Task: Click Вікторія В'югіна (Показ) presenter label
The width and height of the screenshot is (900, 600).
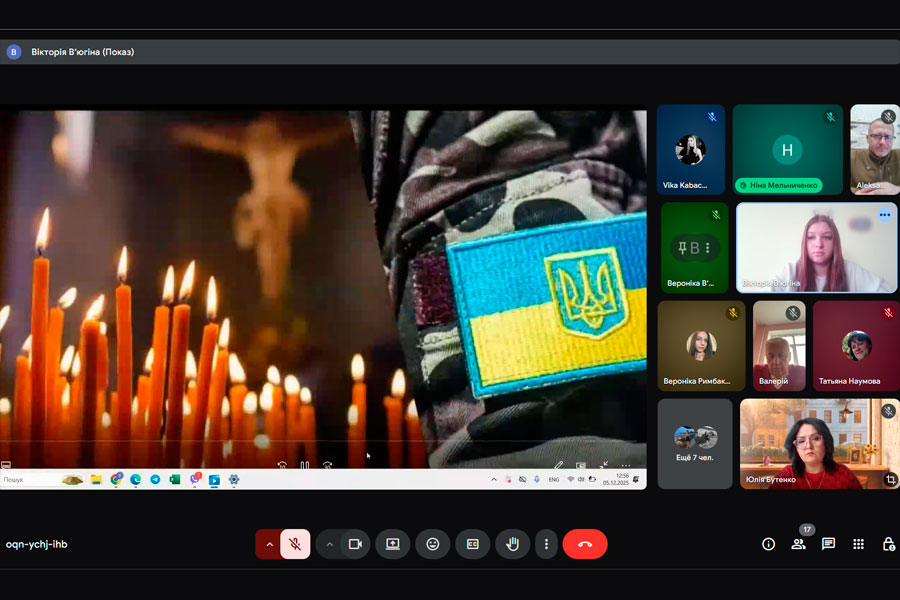Action: point(83,52)
